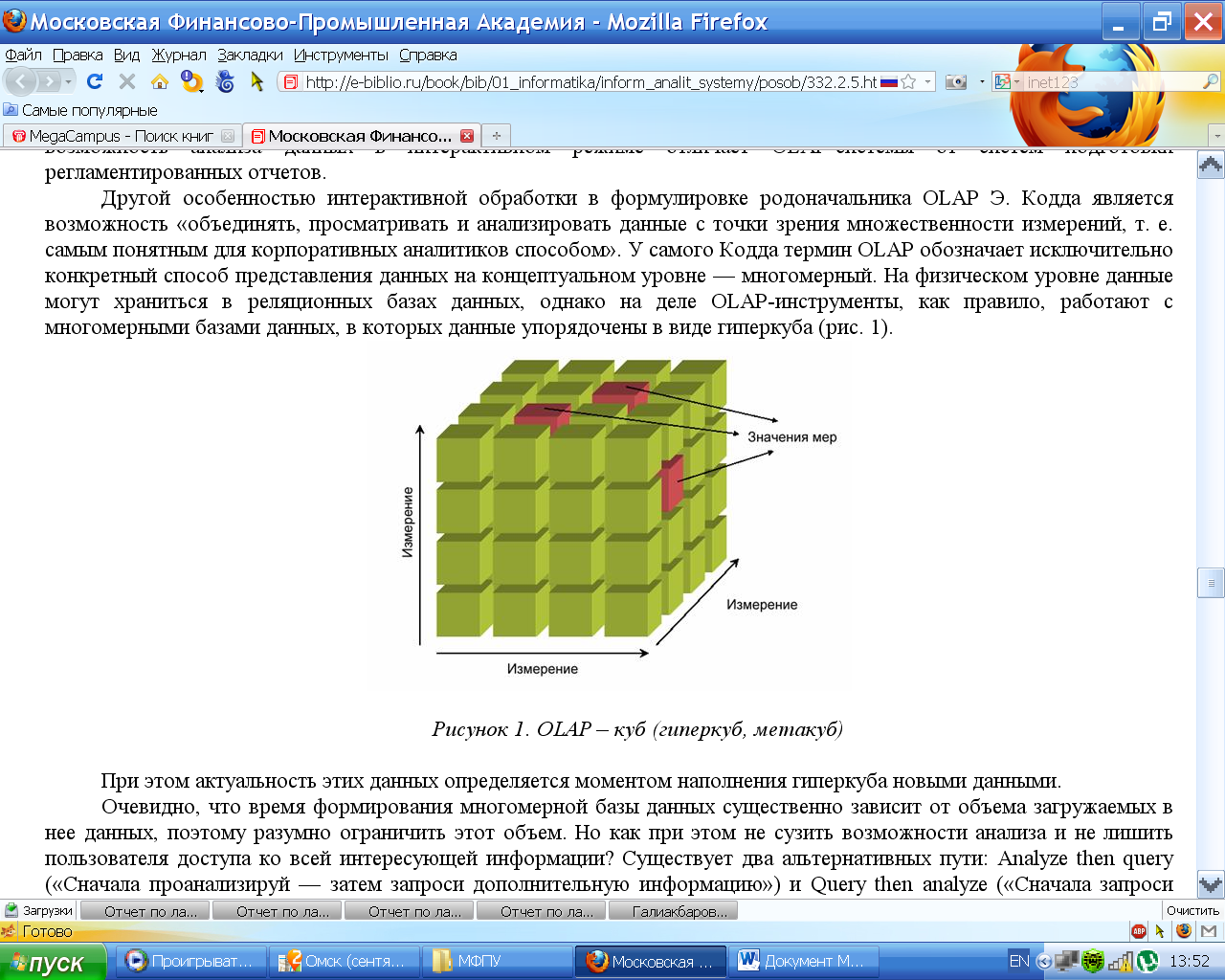Open the Журнал menu
The height and width of the screenshot is (980, 1225).
pyautogui.click(x=179, y=55)
